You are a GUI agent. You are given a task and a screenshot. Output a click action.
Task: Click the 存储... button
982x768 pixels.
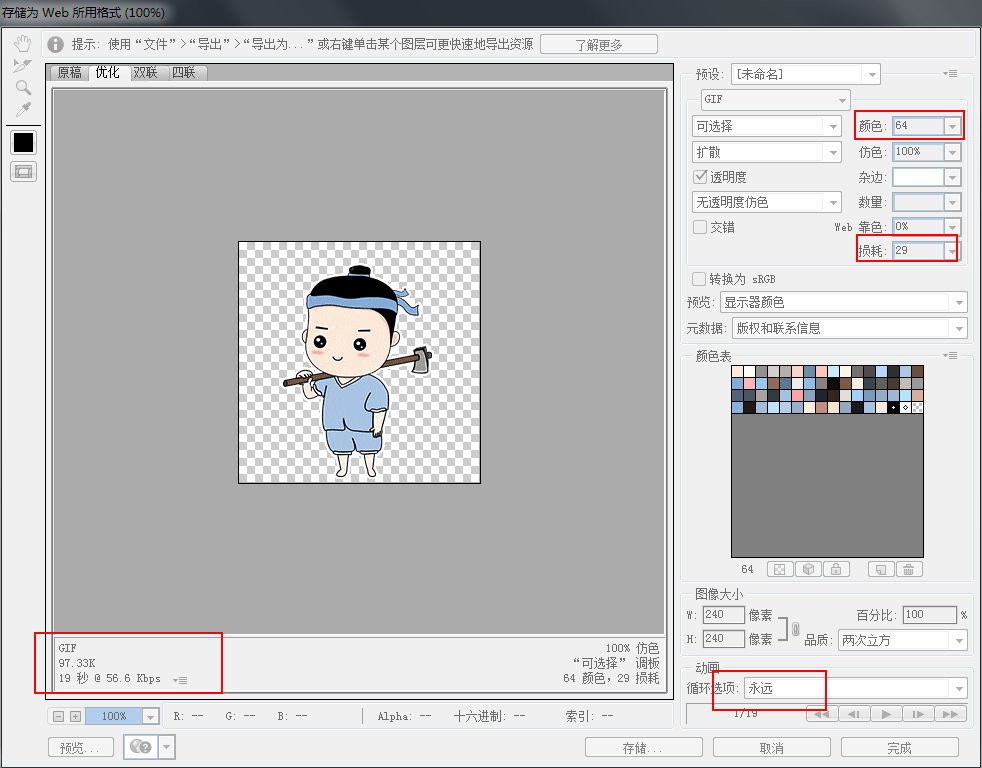643,747
